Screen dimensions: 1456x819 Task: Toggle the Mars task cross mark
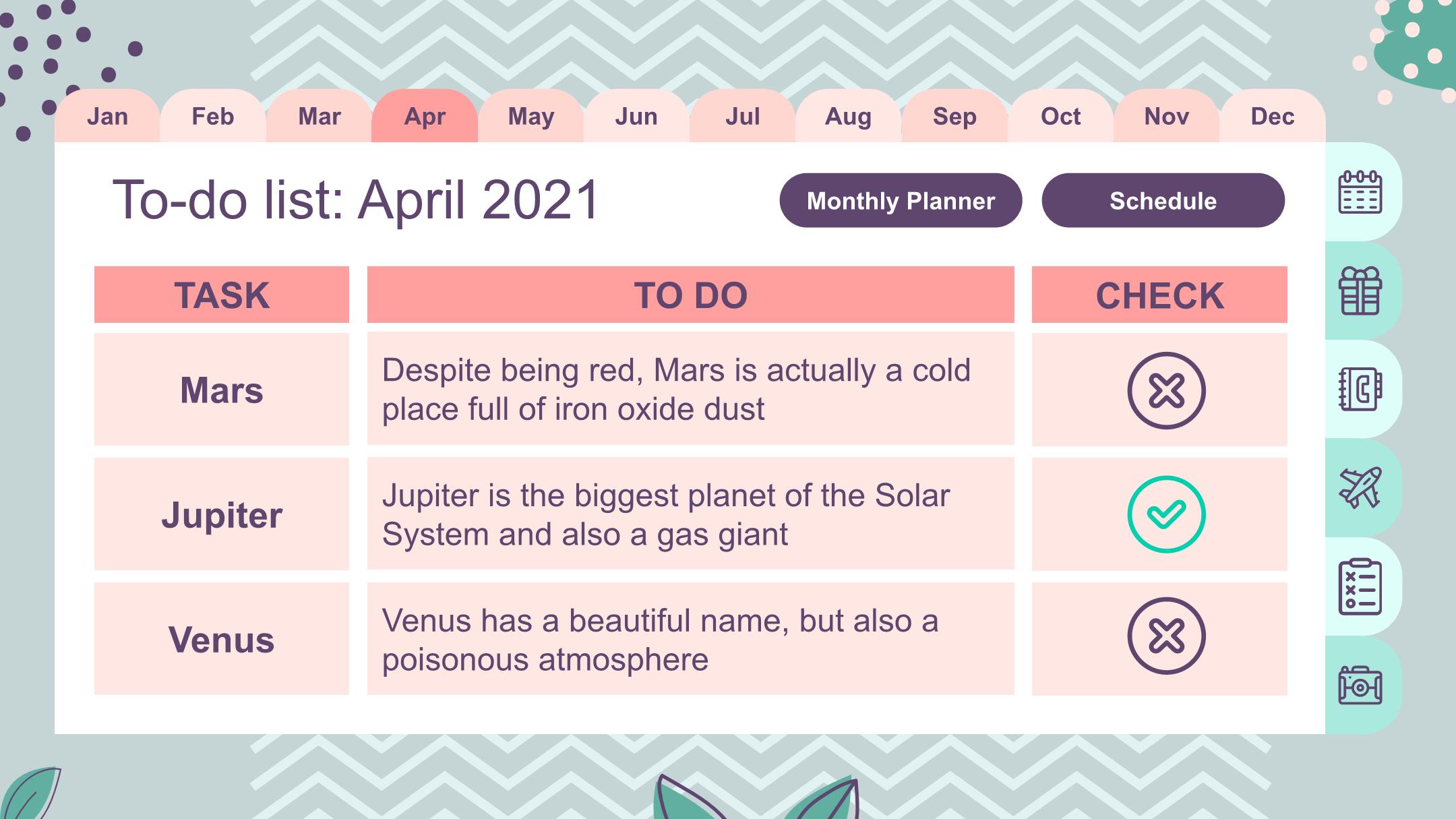coord(1166,390)
